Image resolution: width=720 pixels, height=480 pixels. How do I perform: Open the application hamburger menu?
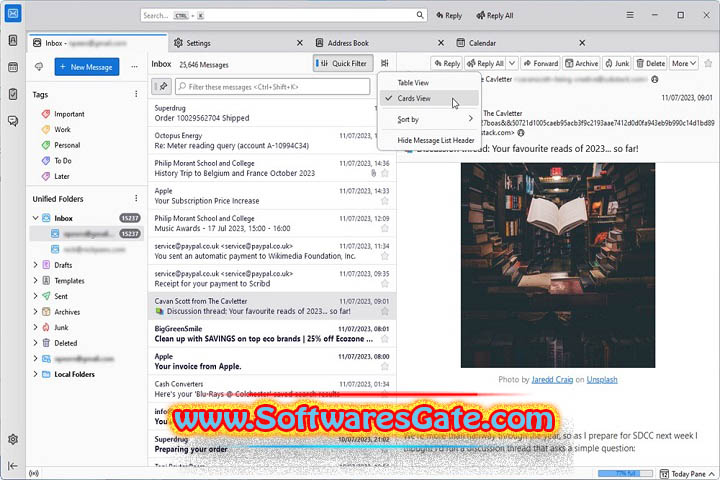(x=630, y=15)
